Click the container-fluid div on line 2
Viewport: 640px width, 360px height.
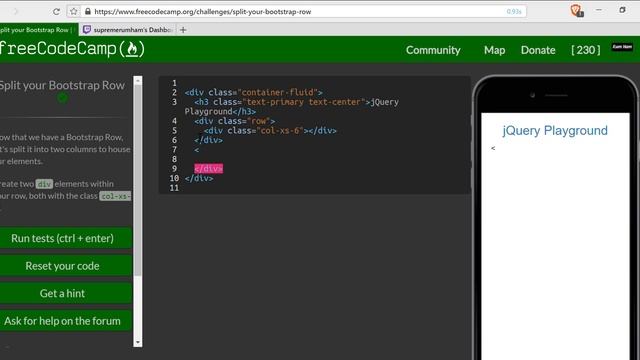click(x=253, y=92)
